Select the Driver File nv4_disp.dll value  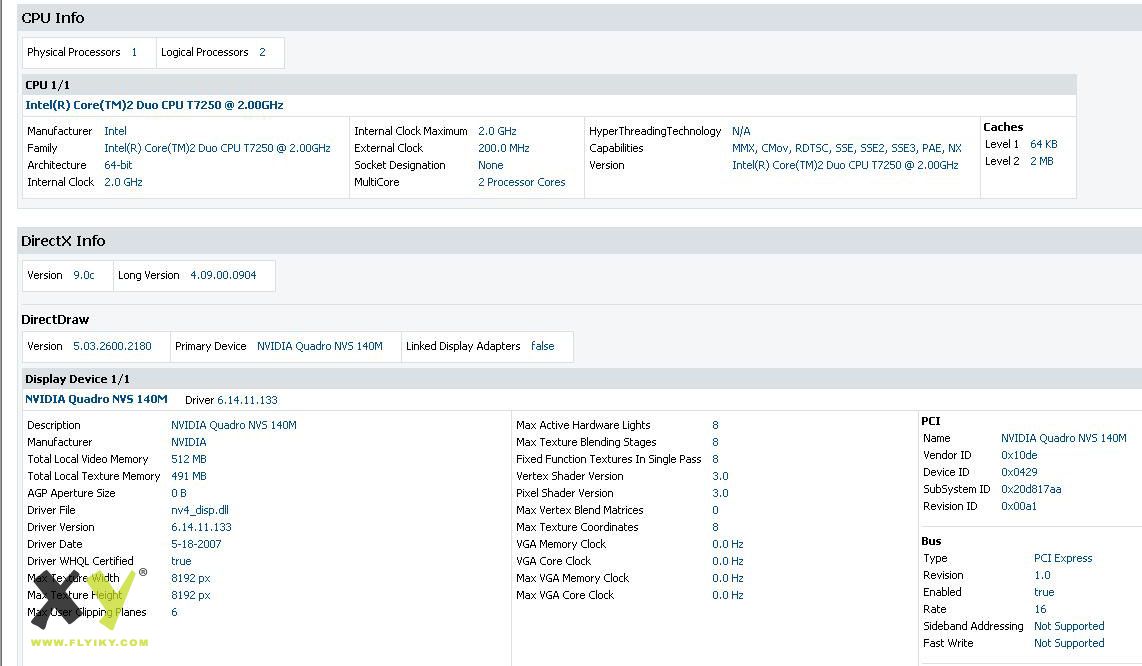coord(200,510)
